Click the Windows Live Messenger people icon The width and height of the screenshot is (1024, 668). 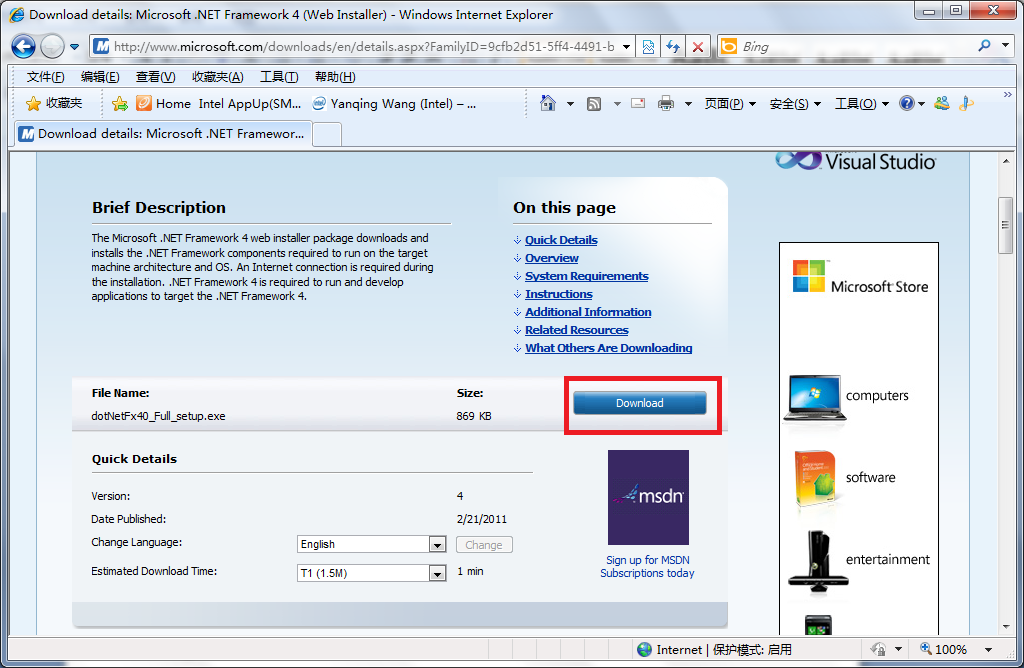tap(941, 103)
